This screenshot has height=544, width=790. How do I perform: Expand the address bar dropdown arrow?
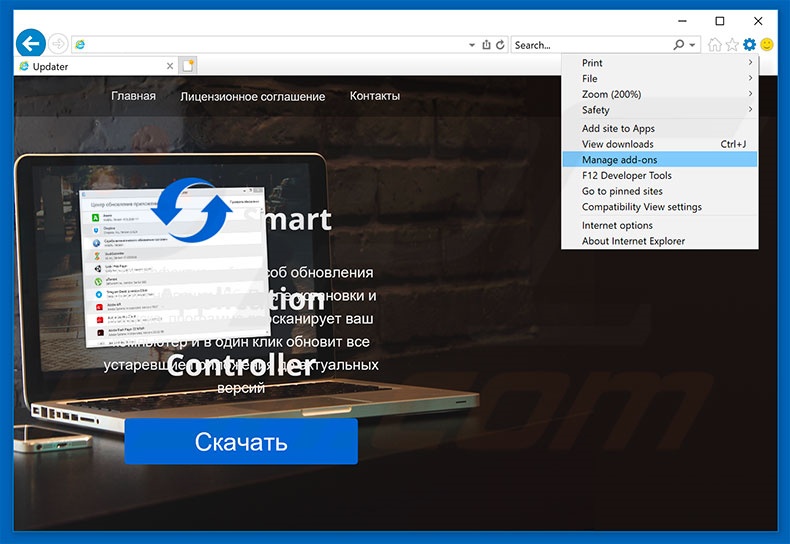pos(472,45)
